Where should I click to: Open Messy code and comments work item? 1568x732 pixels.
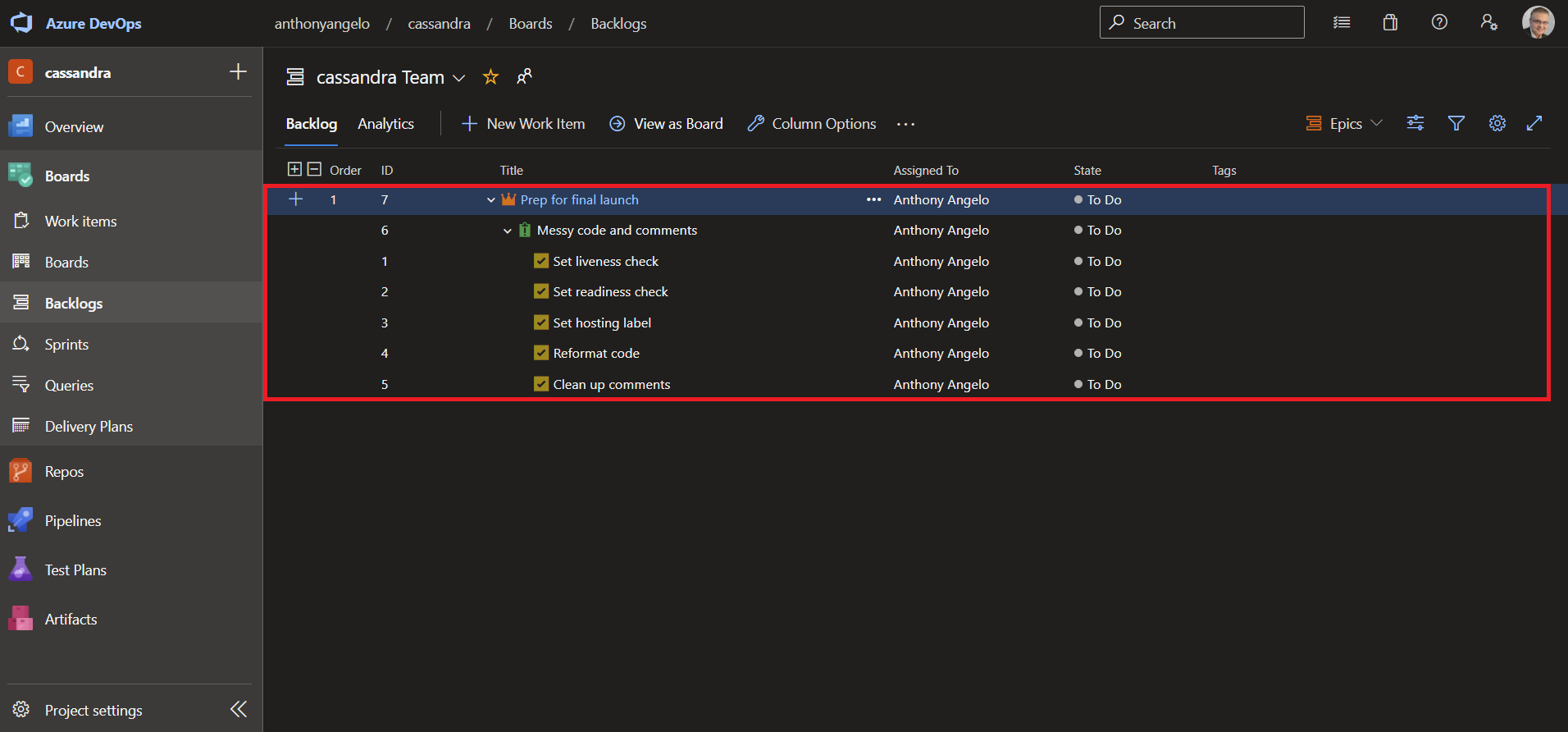pos(617,231)
